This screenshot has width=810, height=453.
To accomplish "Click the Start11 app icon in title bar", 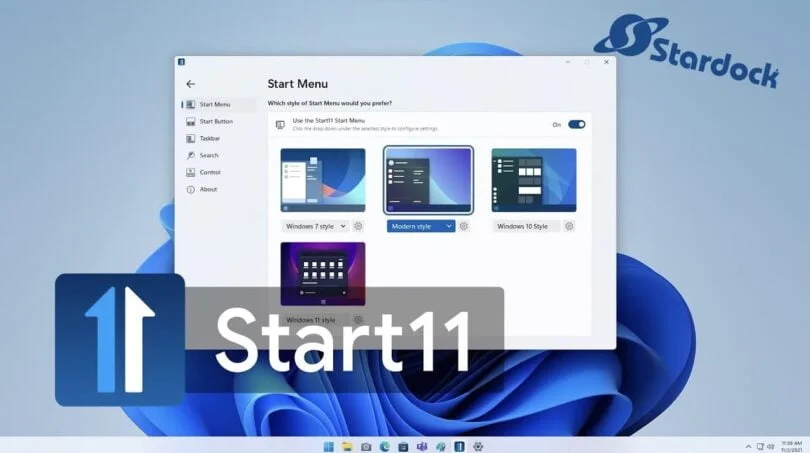I will pyautogui.click(x=181, y=62).
